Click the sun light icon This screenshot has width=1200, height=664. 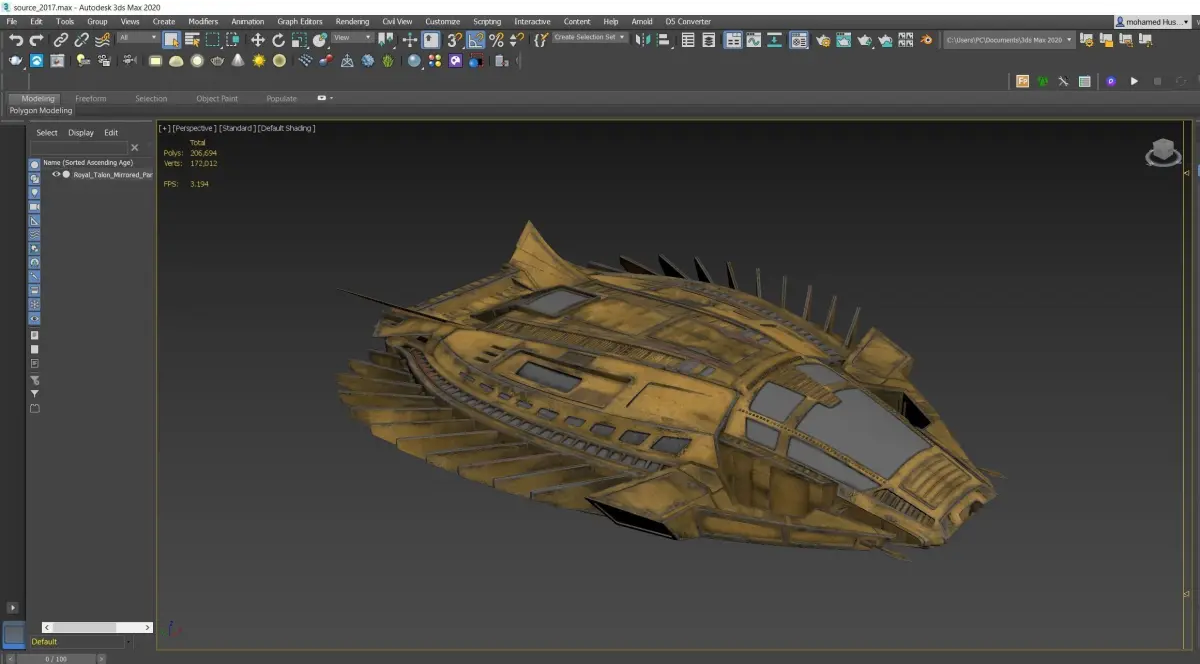point(259,61)
